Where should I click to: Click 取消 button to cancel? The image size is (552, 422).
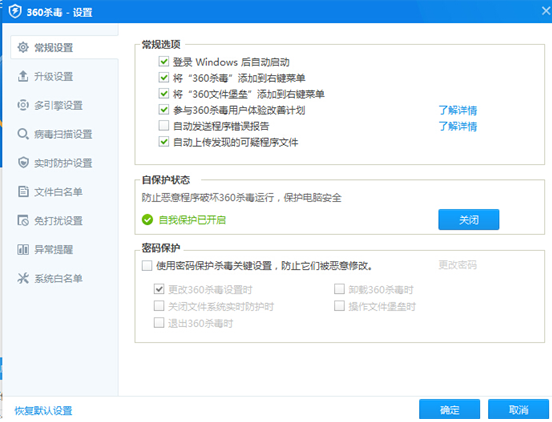[x=519, y=409]
